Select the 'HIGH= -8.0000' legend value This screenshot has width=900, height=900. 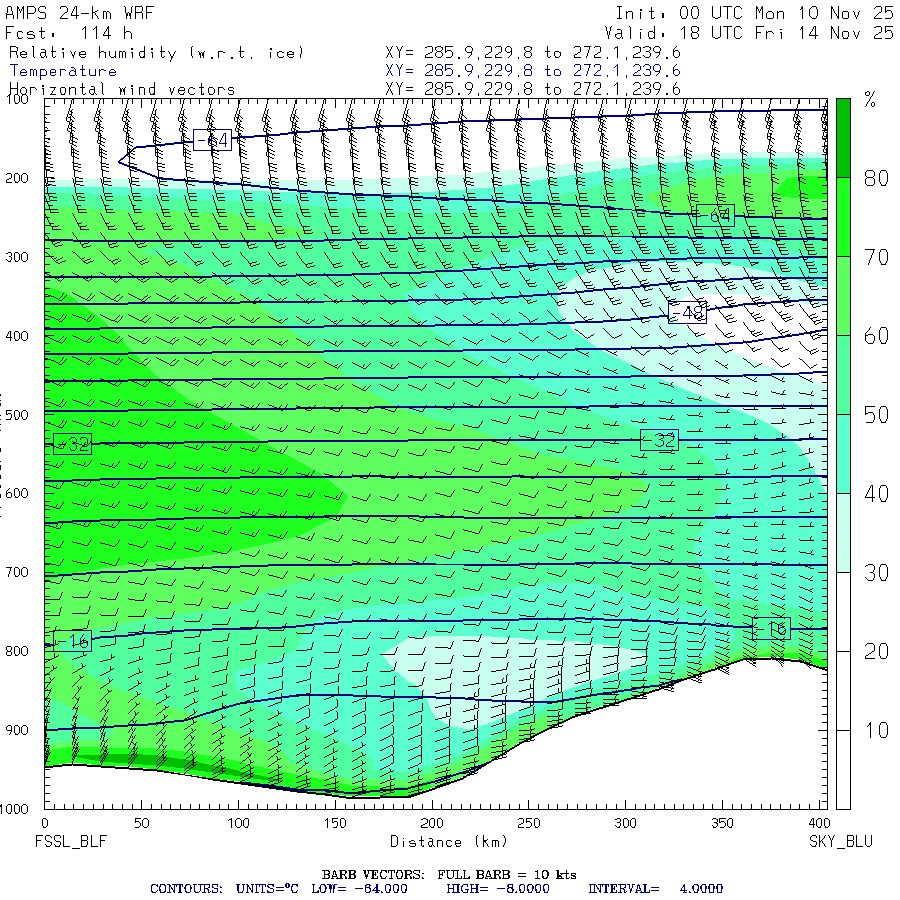[x=498, y=889]
